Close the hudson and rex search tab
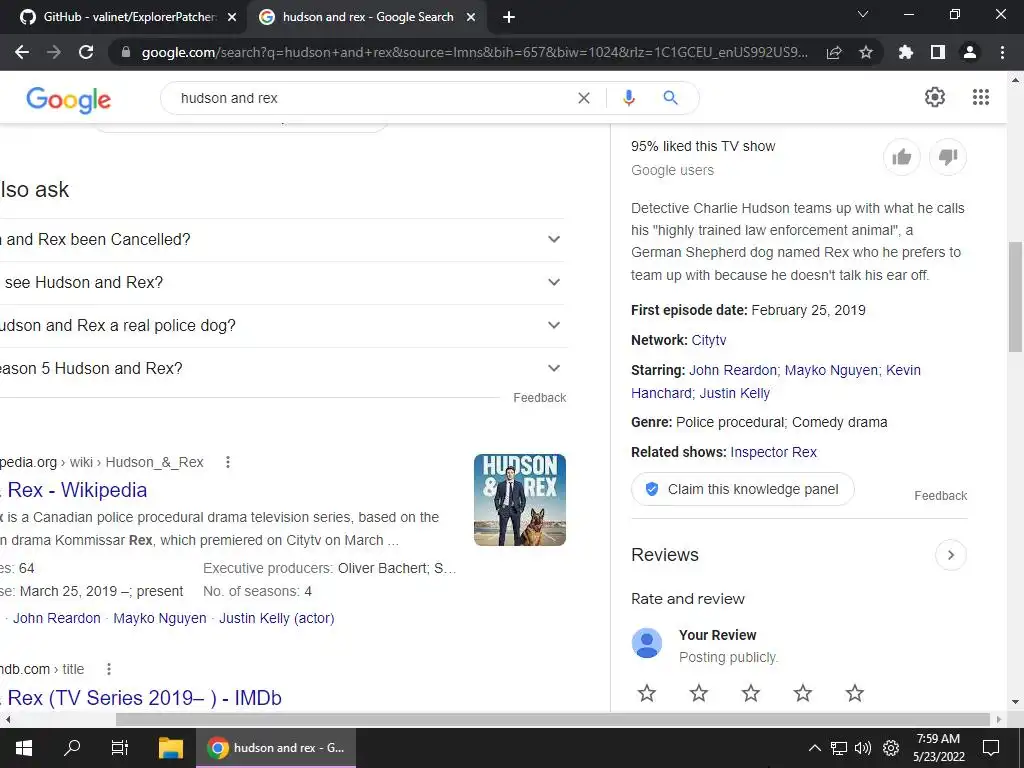Viewport: 1024px width, 768px height. pyautogui.click(x=471, y=18)
